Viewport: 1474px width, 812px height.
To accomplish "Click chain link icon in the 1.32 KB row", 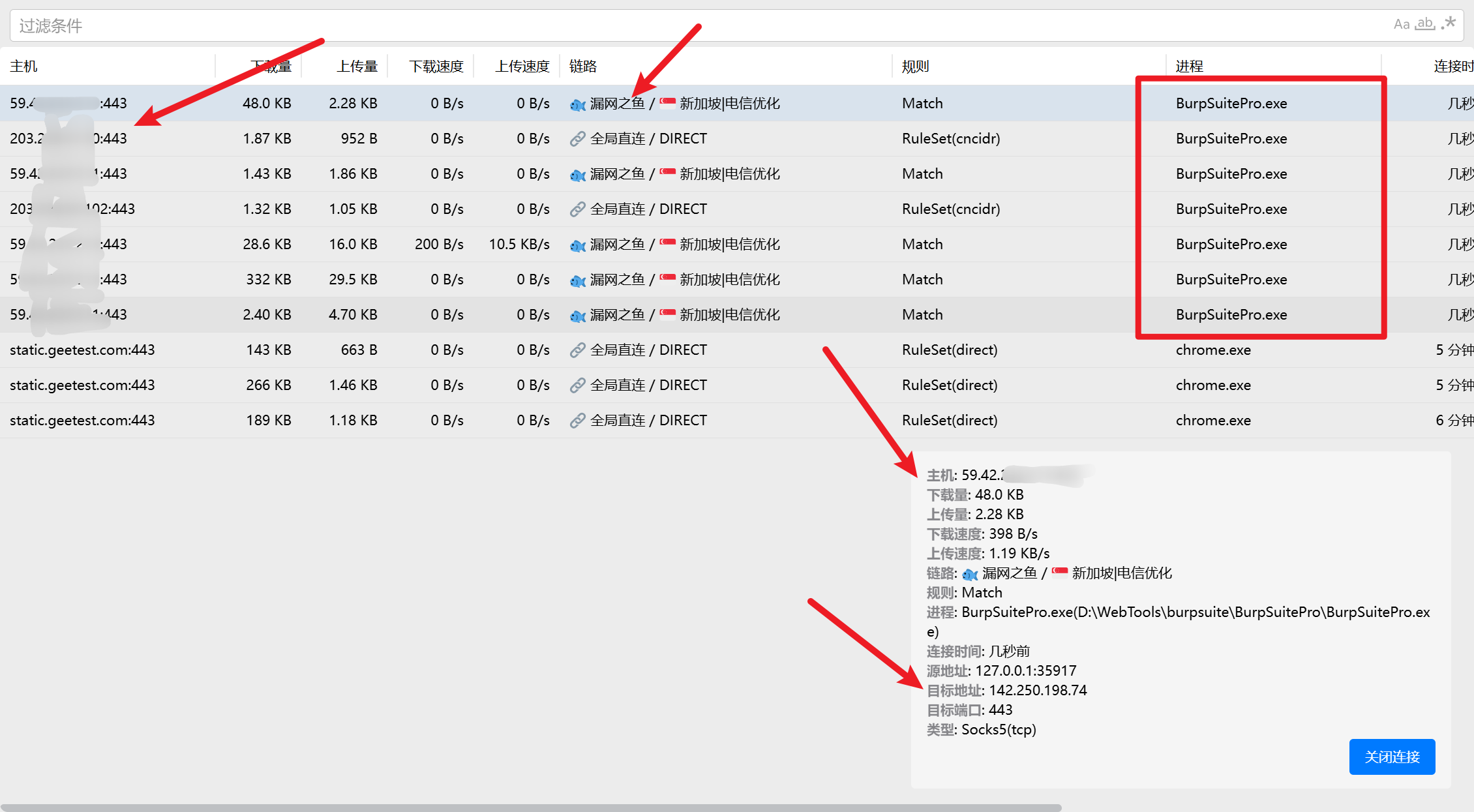I will (577, 209).
